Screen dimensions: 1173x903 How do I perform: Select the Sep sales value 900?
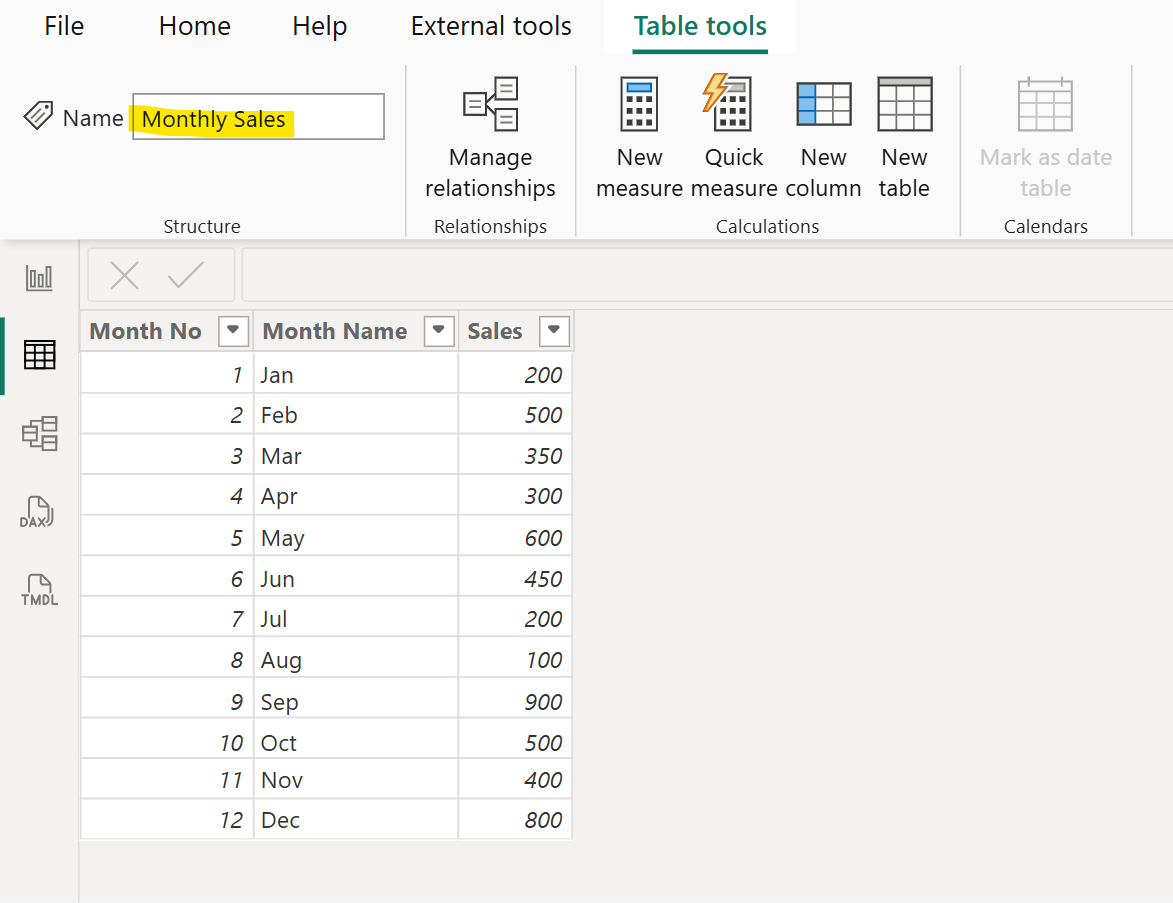[543, 702]
